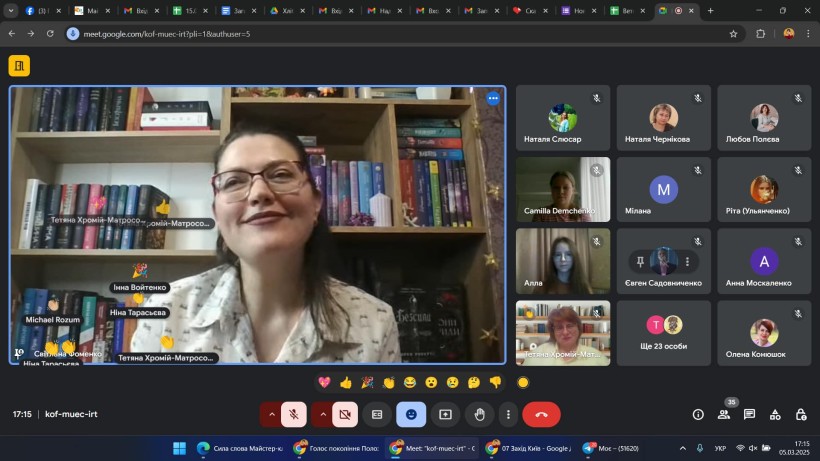Reload the Meet page
The width and height of the screenshot is (820, 461).
click(x=50, y=33)
